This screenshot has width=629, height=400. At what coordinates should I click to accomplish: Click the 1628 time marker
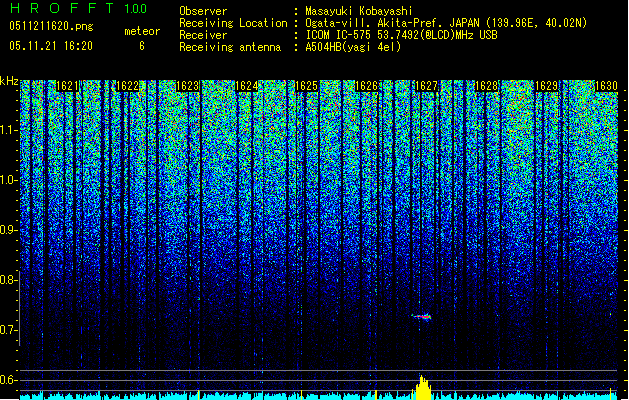487,86
